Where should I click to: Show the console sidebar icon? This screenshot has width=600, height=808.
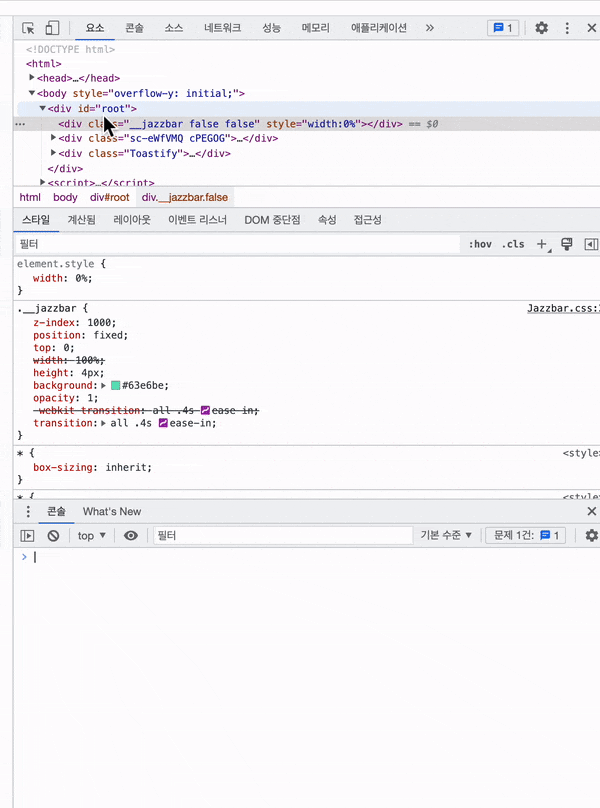pyautogui.click(x=27, y=536)
